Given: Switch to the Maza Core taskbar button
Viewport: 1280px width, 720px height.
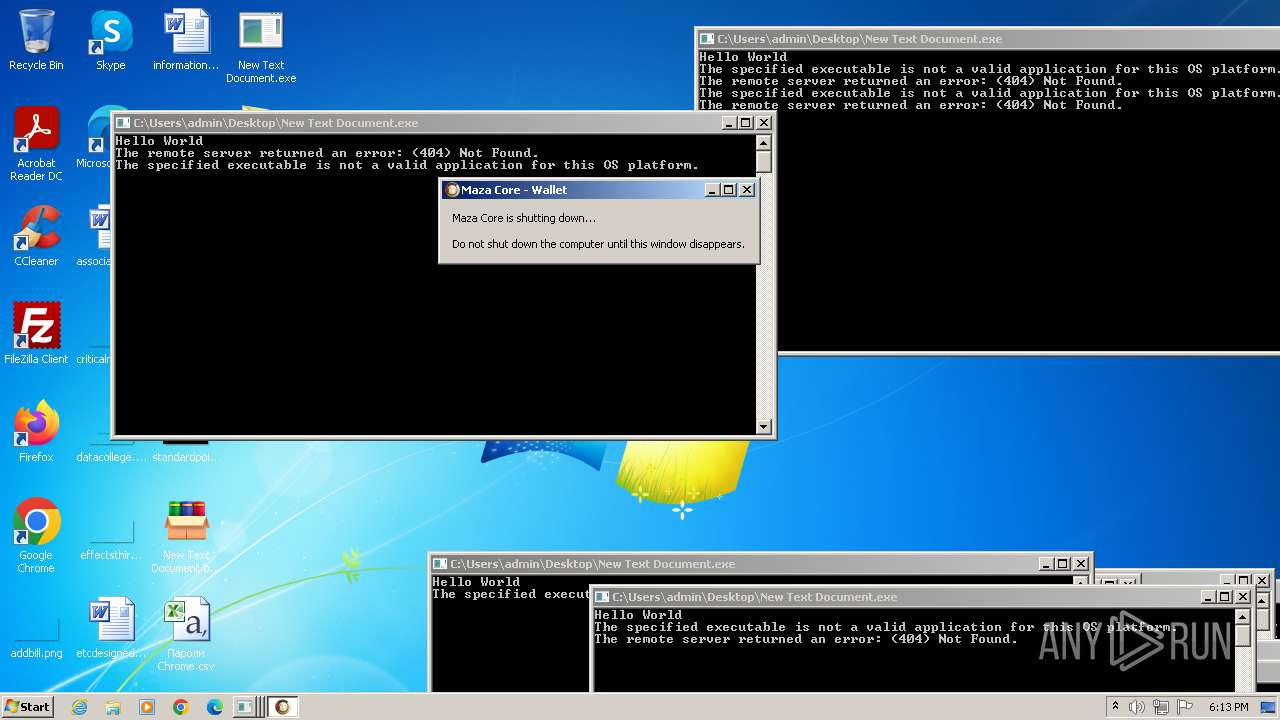Looking at the screenshot, I should [283, 707].
